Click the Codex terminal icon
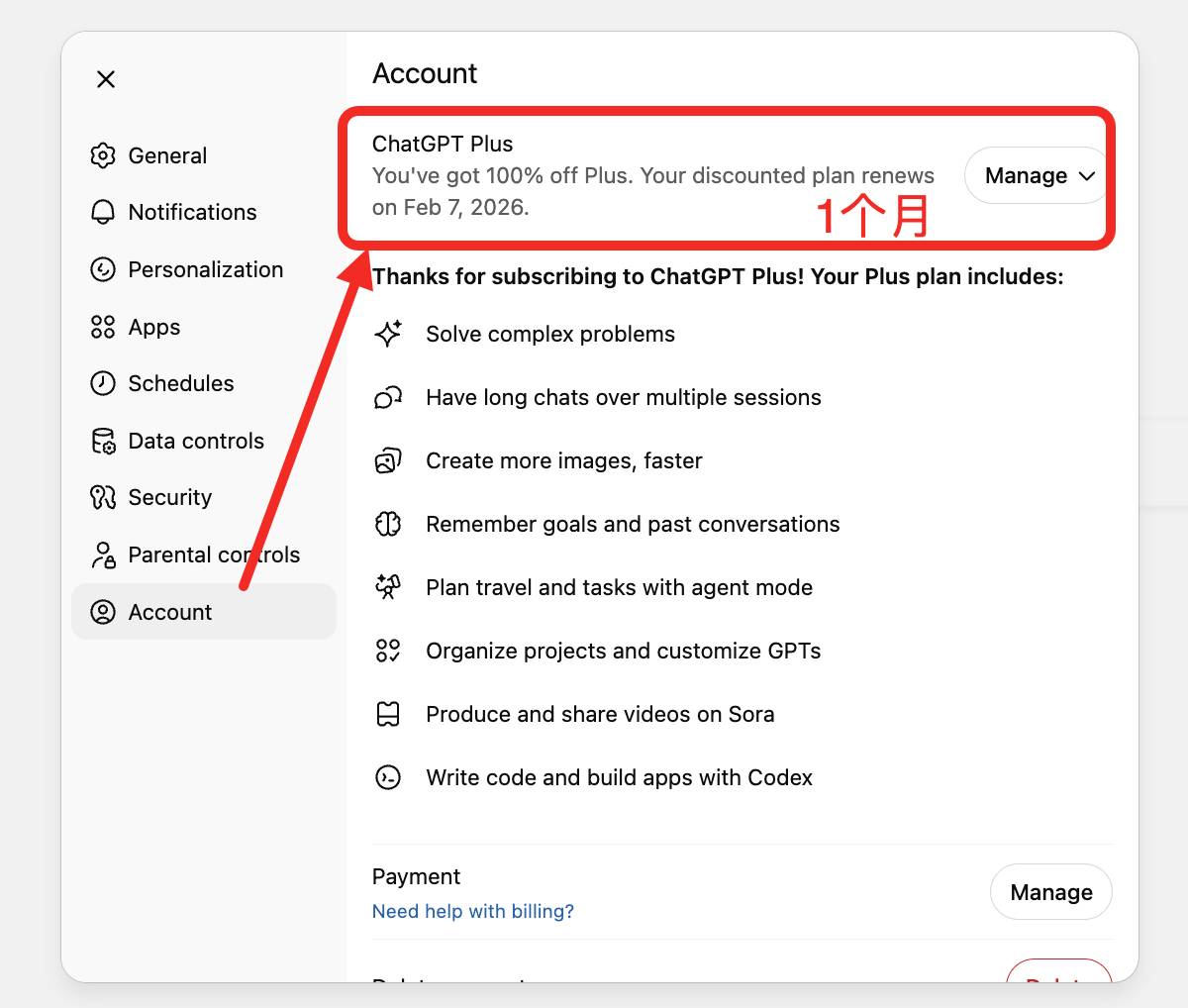Image resolution: width=1188 pixels, height=1008 pixels. (x=388, y=777)
